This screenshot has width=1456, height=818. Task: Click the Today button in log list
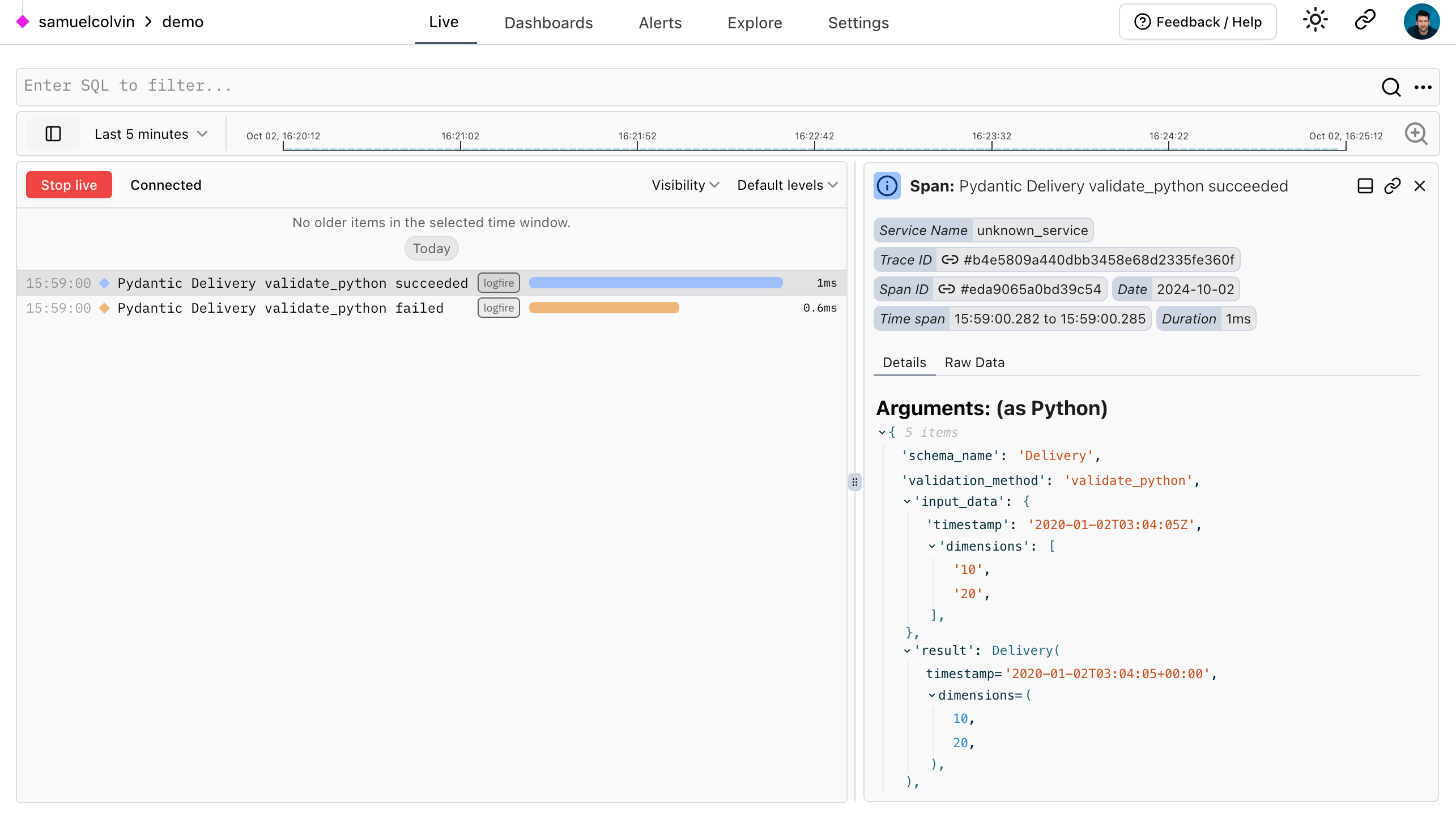(x=431, y=248)
